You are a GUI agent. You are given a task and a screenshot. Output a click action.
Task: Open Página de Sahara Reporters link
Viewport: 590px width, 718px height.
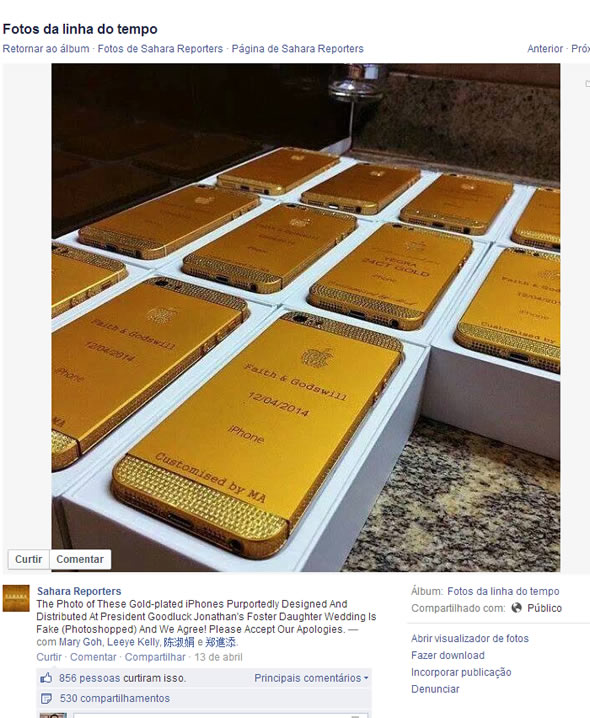[x=298, y=49]
